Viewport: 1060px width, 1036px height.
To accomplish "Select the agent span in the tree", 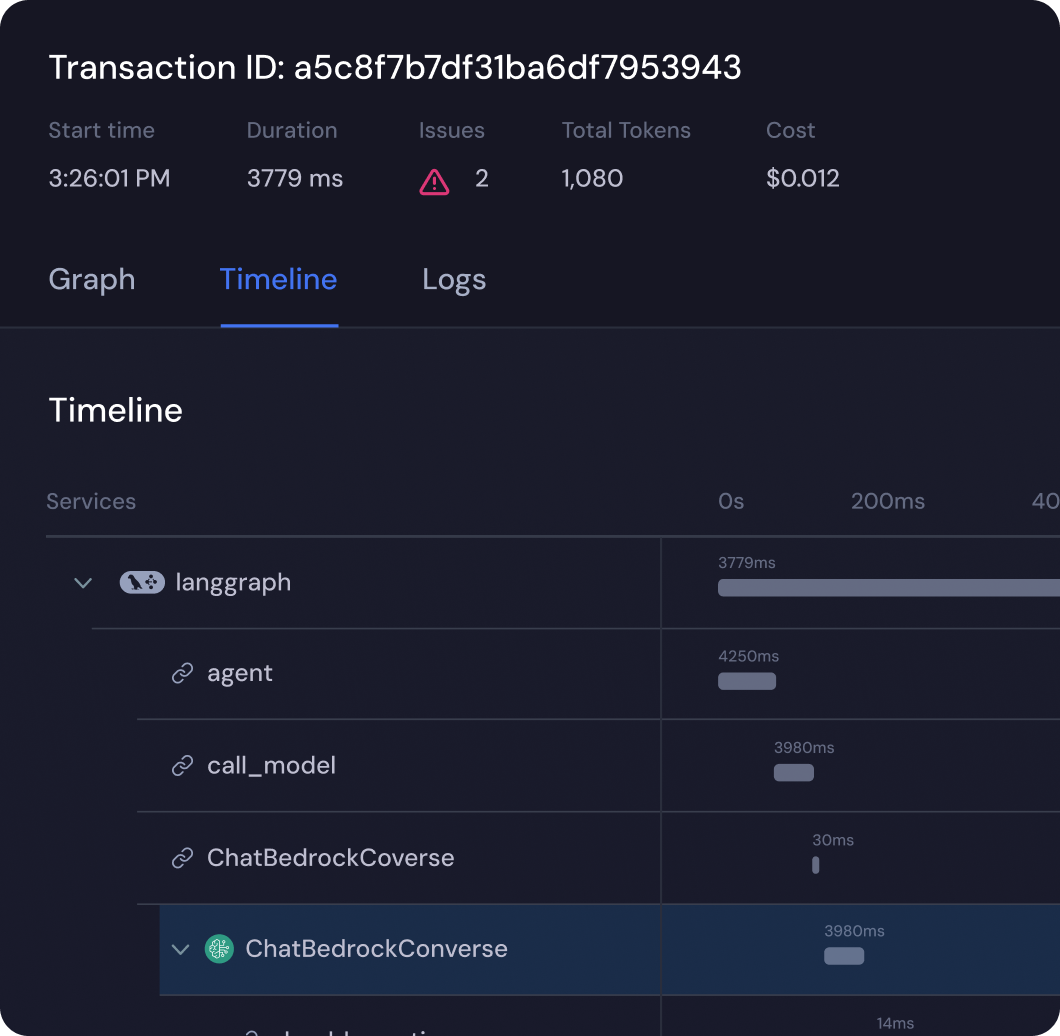I will [240, 674].
